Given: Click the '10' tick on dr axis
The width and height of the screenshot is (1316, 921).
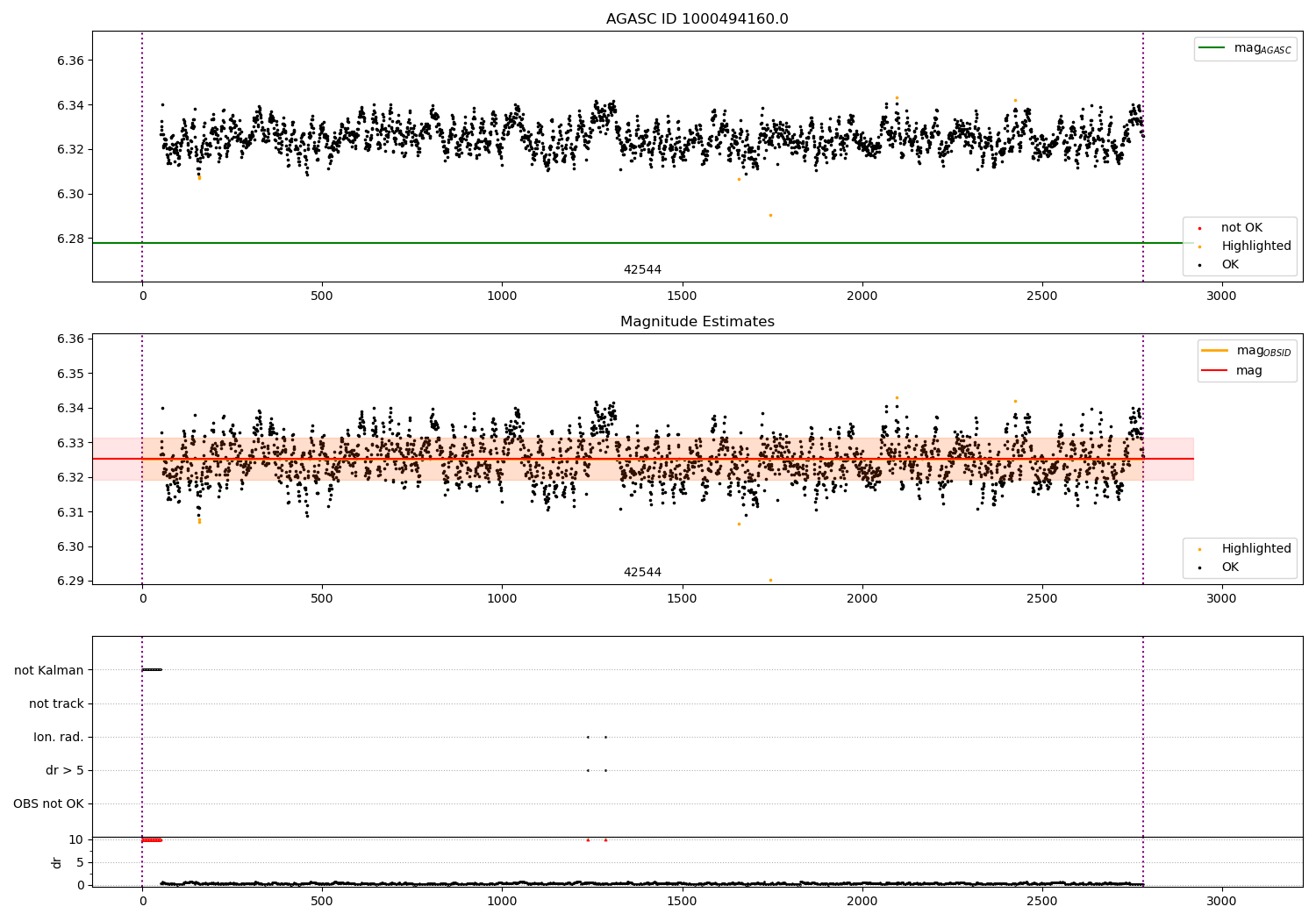Looking at the screenshot, I should click(76, 840).
